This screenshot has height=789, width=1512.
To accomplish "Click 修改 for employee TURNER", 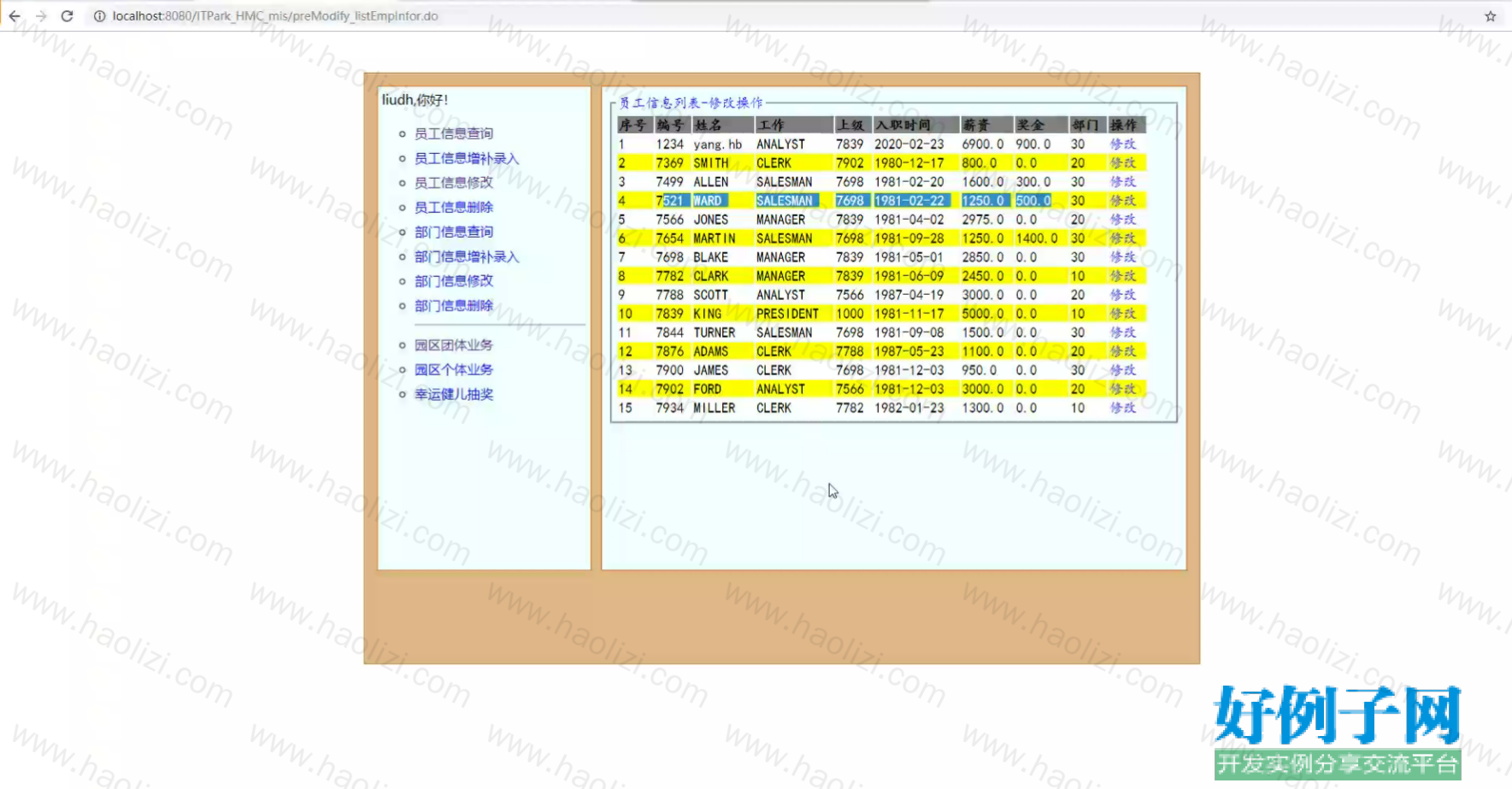I will [1123, 333].
